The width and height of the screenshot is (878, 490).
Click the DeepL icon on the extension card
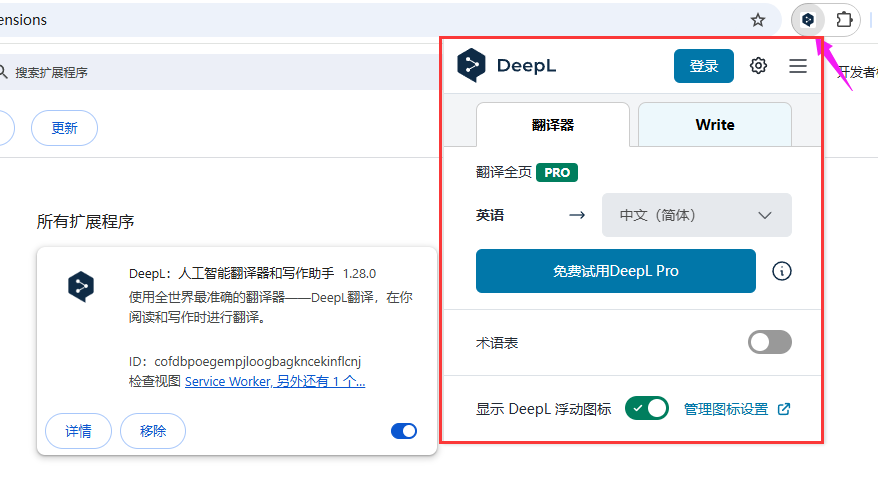[x=81, y=286]
